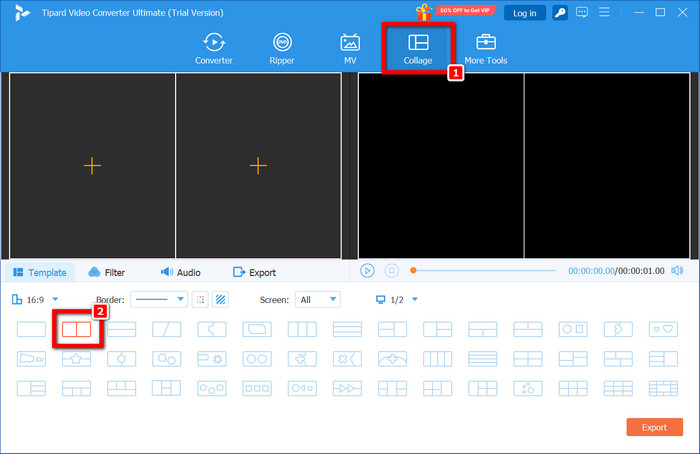Click the Log in button
The image size is (700, 454).
pyautogui.click(x=525, y=13)
